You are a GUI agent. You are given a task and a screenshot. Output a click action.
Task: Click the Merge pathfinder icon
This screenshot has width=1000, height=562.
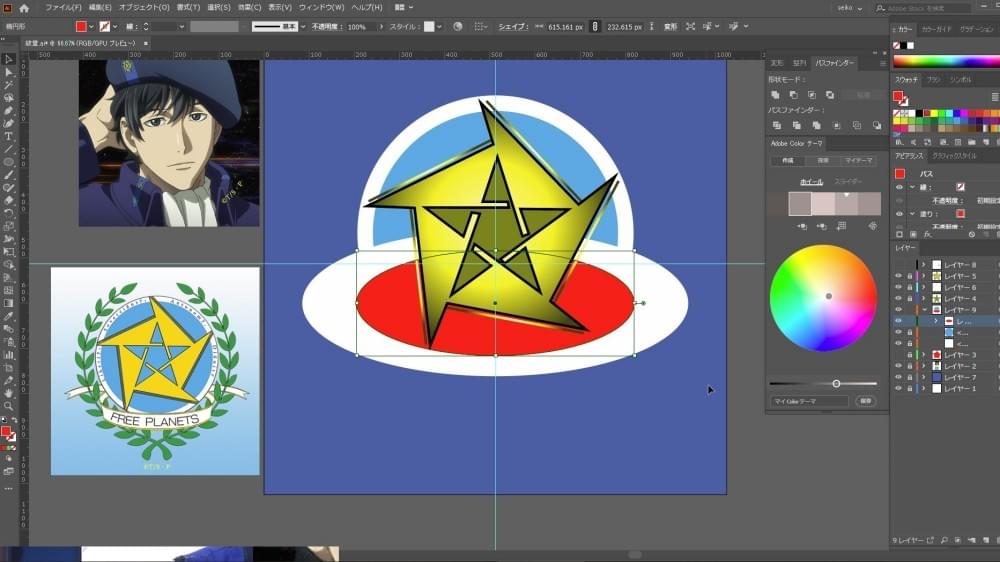pyautogui.click(x=816, y=126)
